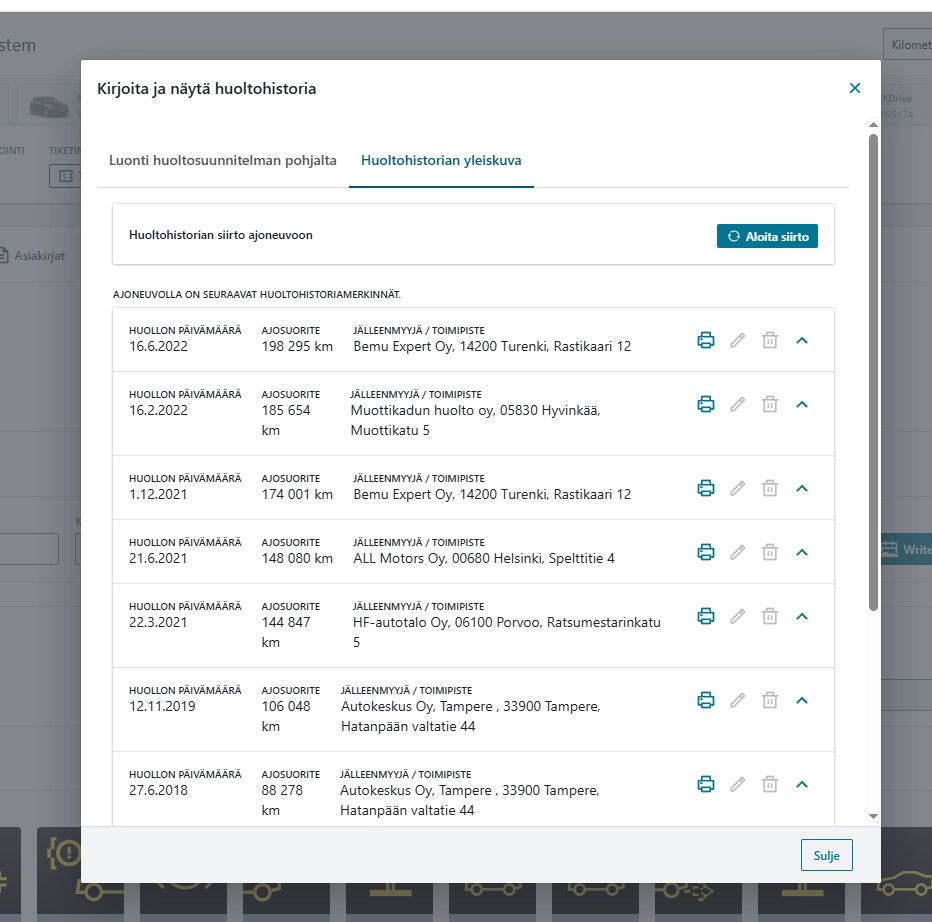Edit the HF-autotalo Oy service entry
Image resolution: width=932 pixels, height=922 pixels.
pyautogui.click(x=738, y=616)
